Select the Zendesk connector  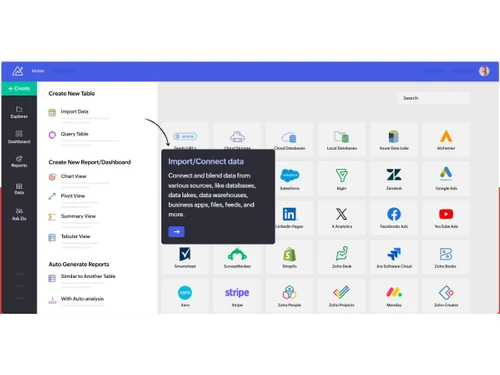[x=394, y=179]
